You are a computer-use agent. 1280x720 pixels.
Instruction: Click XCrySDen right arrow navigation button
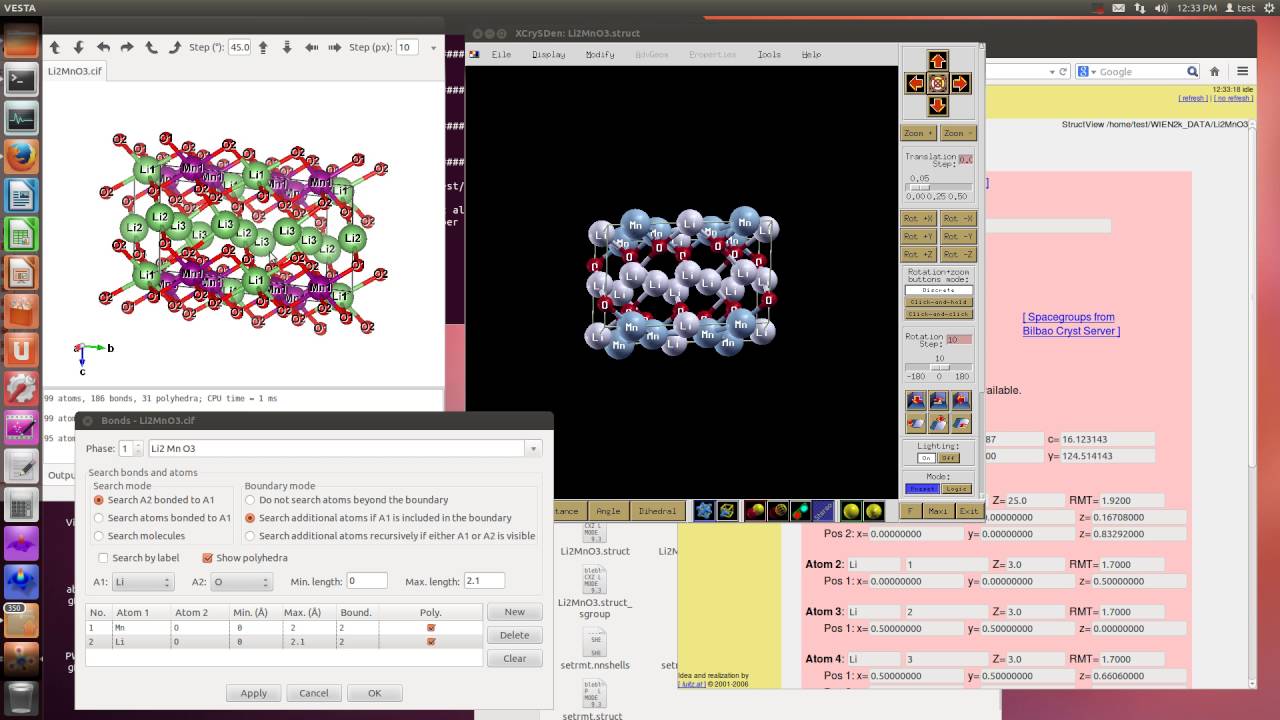[960, 84]
